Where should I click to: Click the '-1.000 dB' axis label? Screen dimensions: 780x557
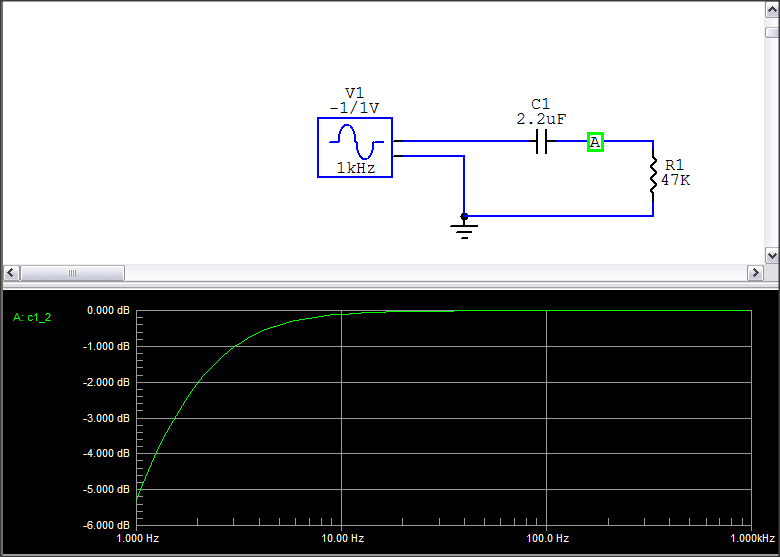(x=106, y=346)
